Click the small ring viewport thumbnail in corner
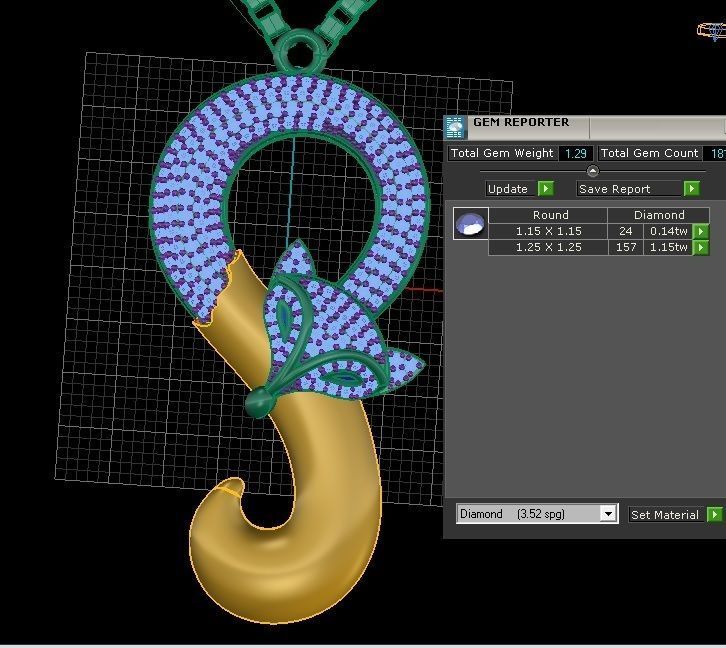The width and height of the screenshot is (726, 648). [711, 31]
